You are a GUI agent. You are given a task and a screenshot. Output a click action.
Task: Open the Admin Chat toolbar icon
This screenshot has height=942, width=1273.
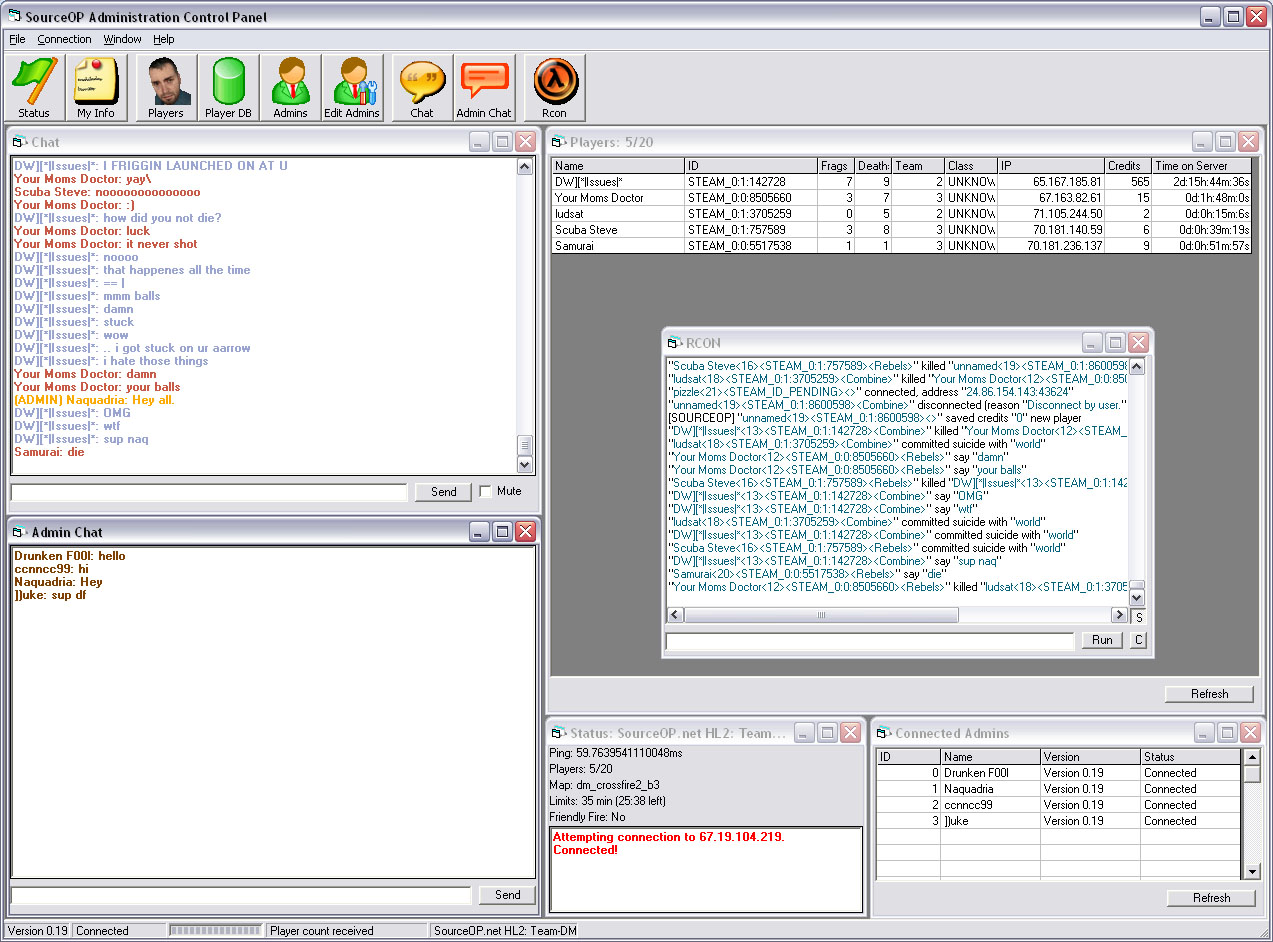point(484,88)
